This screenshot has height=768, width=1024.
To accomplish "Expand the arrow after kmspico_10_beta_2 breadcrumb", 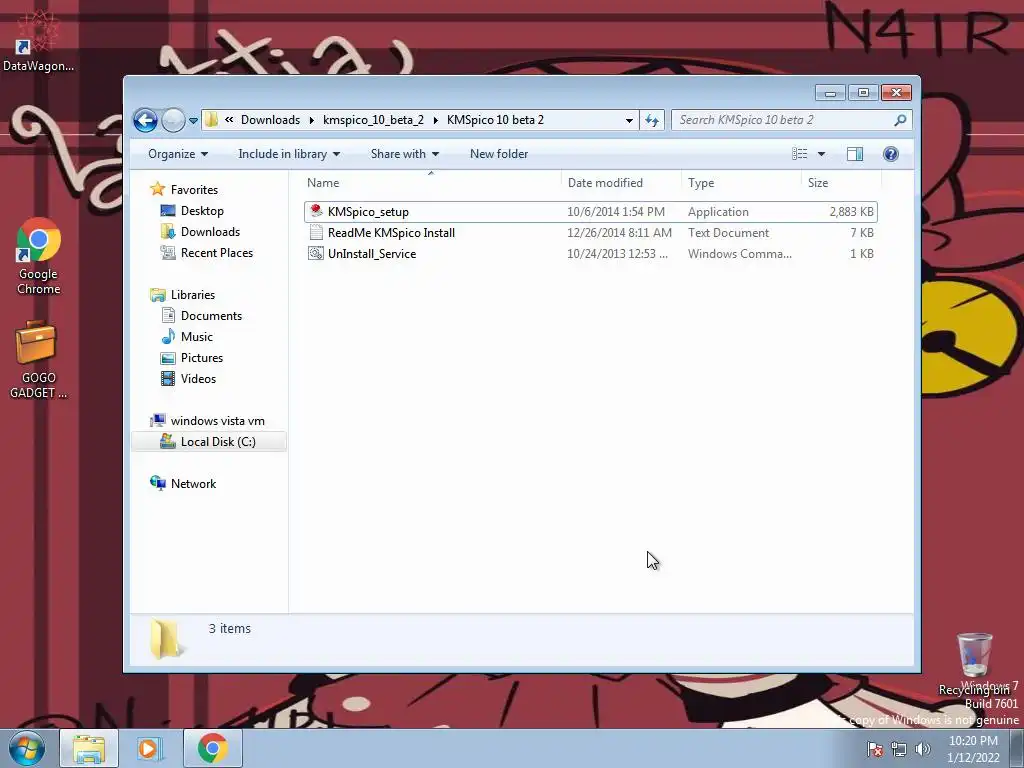I will click(436, 120).
